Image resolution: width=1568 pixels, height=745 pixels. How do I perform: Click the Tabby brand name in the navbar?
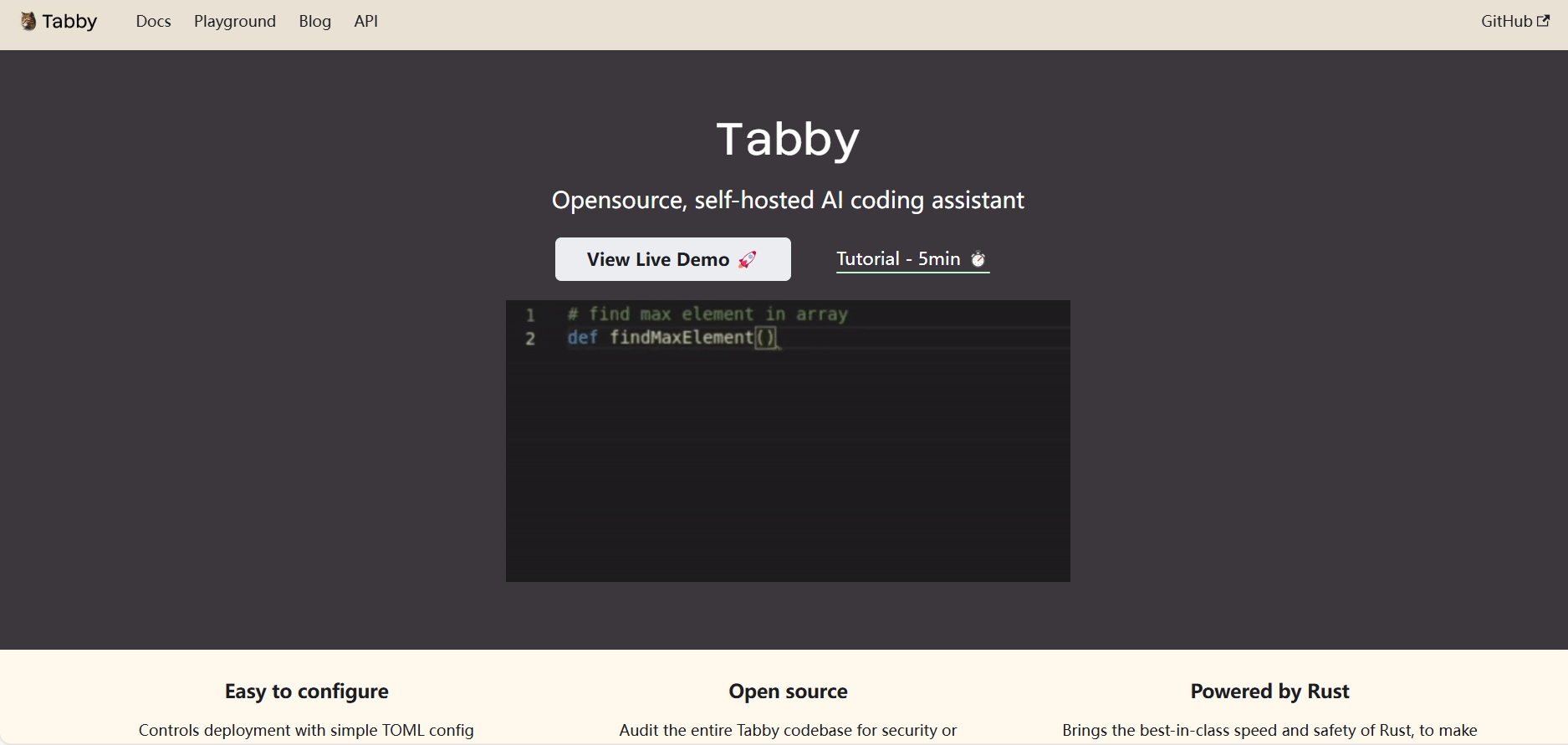[69, 22]
